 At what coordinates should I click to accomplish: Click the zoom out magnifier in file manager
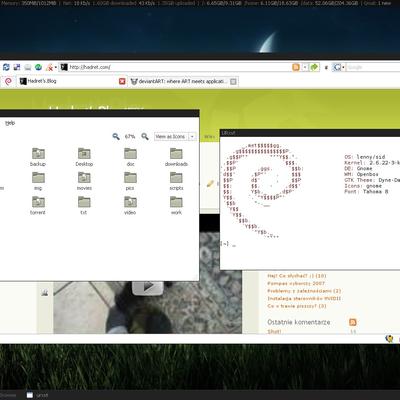116,136
